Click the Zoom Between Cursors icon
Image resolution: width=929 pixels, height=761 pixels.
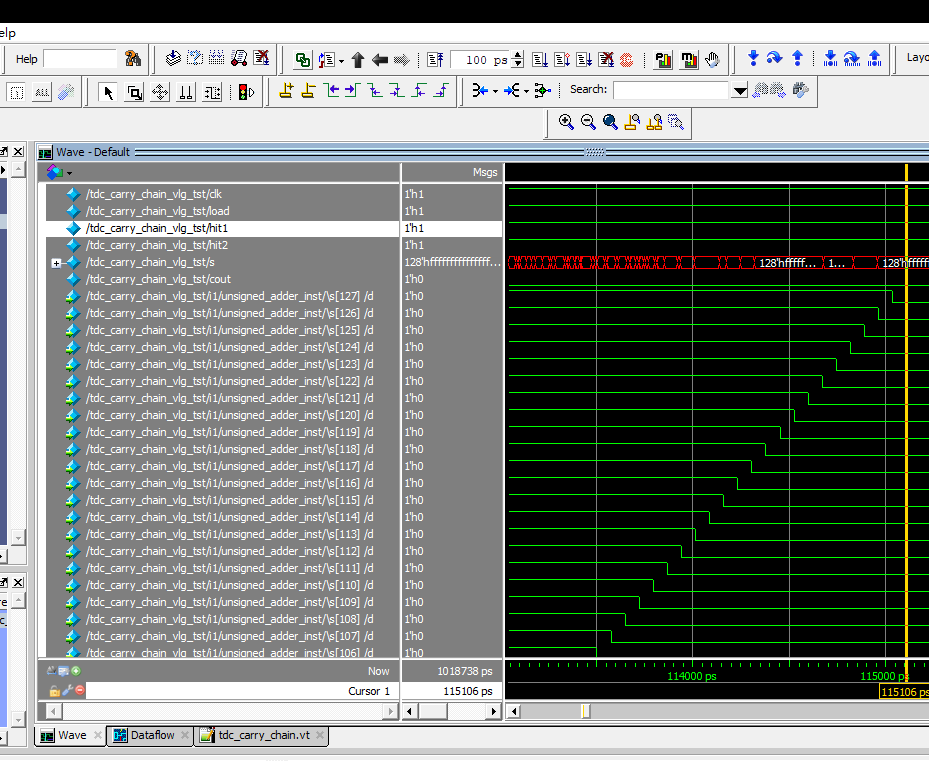tap(654, 122)
